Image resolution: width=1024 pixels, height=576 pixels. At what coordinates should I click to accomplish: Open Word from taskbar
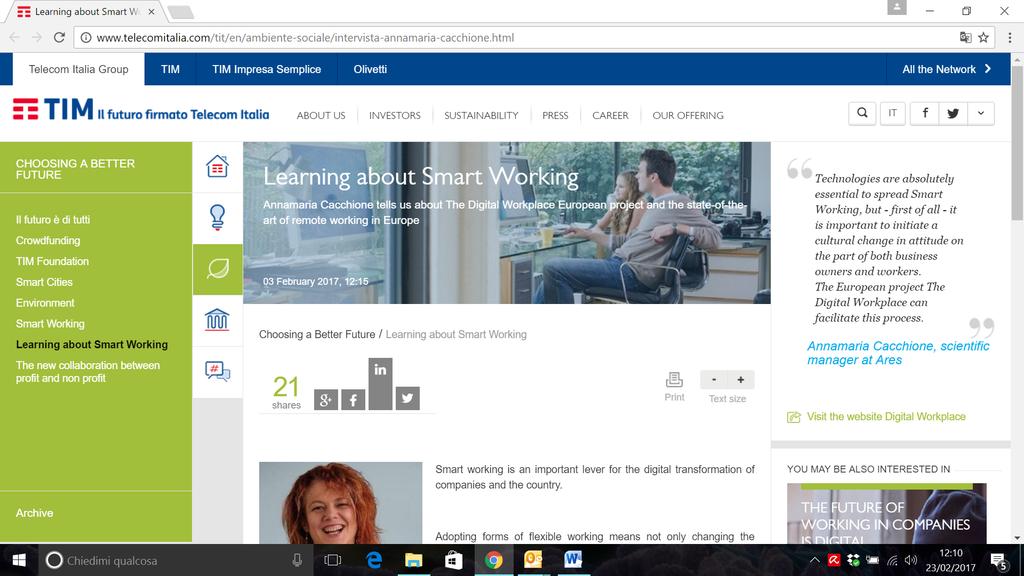[x=573, y=560]
